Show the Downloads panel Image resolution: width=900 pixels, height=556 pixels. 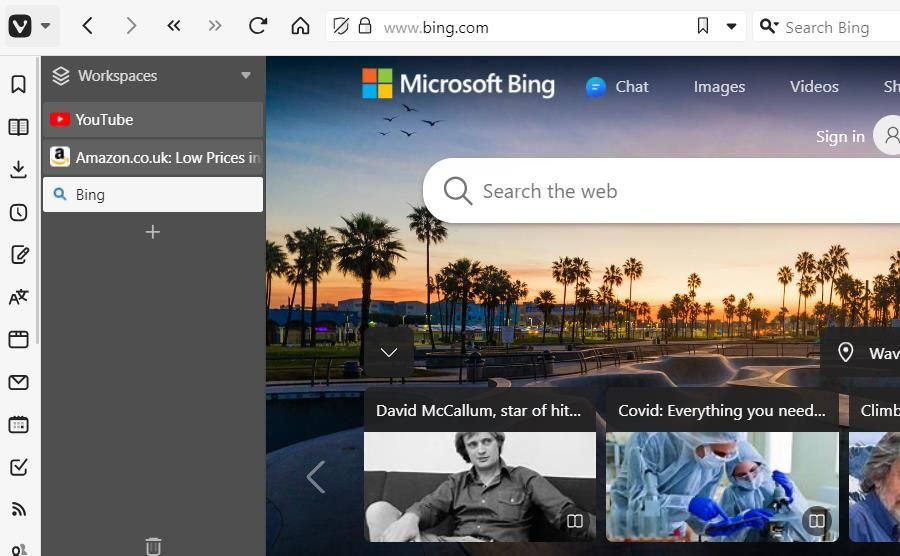[18, 170]
